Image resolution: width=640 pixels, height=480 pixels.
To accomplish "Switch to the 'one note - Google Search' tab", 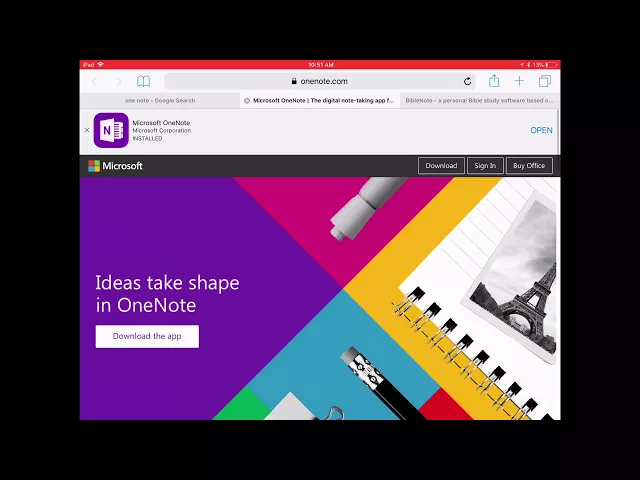I will [160, 100].
